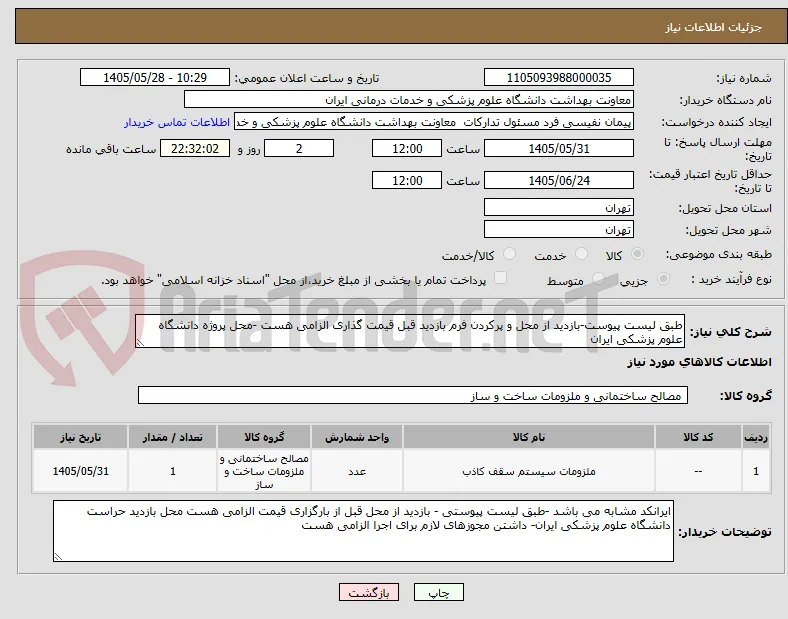Click the تعداد / مقدار column header
The image size is (788, 619).
click(172, 437)
